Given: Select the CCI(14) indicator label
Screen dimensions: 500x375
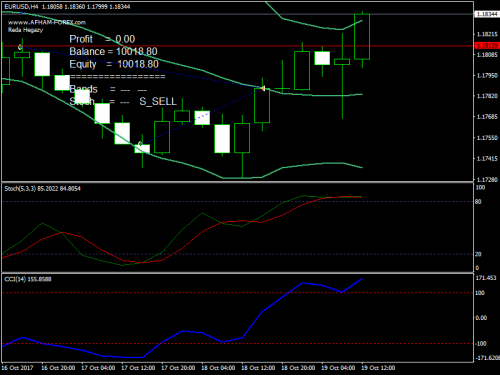Looking at the screenshot, I should [x=28, y=279].
